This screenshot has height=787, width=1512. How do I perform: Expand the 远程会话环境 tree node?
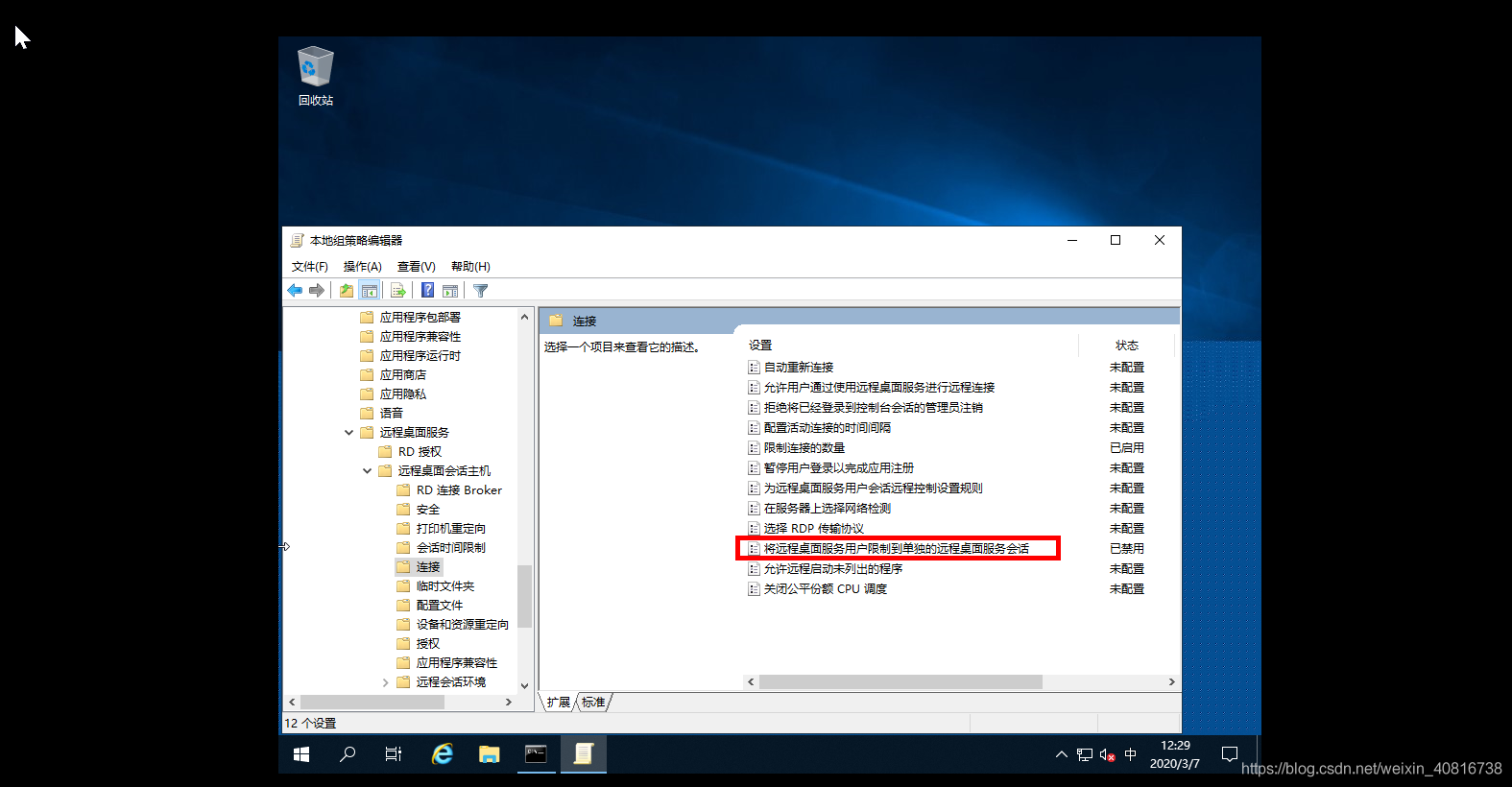tap(386, 682)
